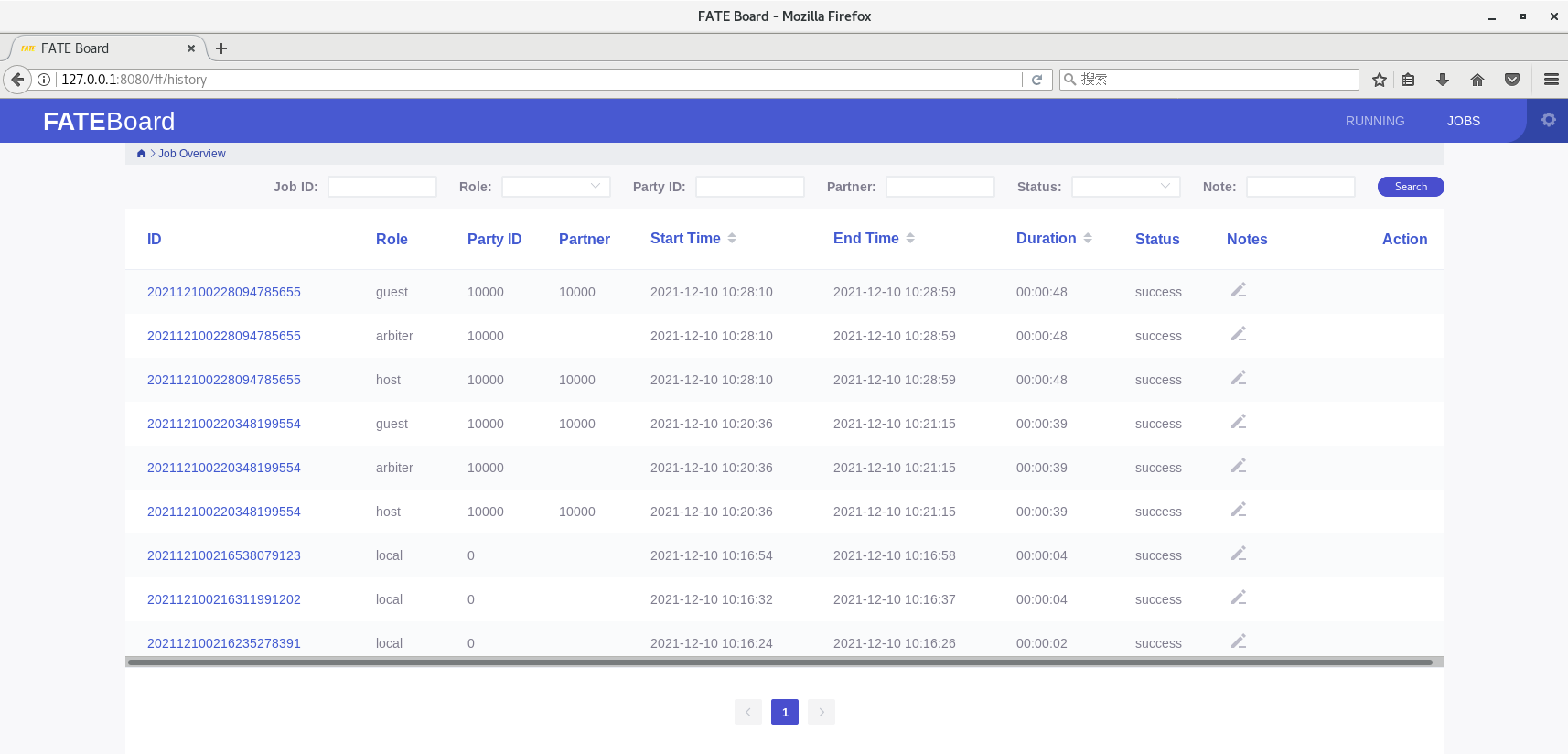Click the Search button
This screenshot has height=754, width=1568.
pos(1411,187)
